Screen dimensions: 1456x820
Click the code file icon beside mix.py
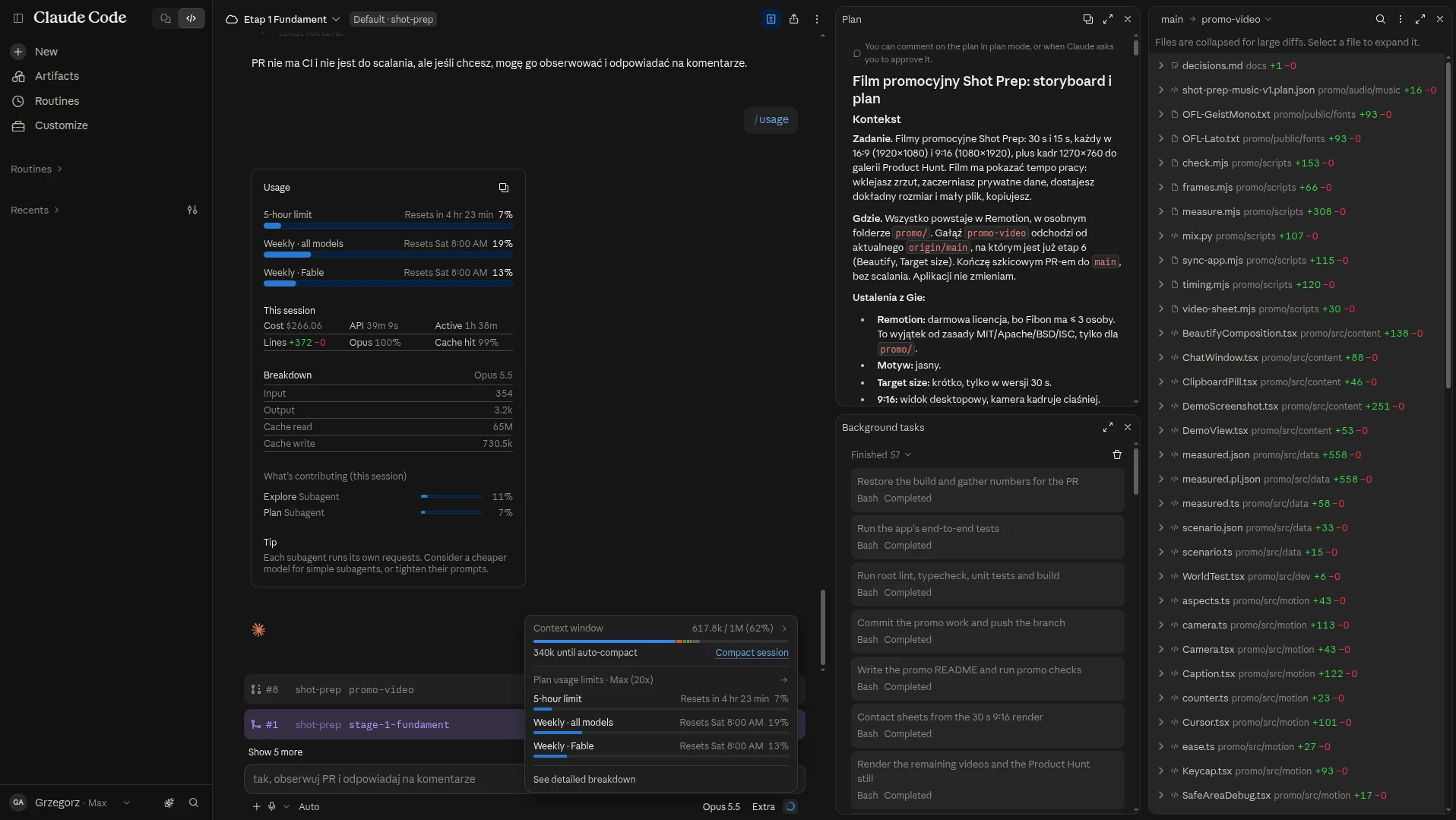pos(1175,236)
